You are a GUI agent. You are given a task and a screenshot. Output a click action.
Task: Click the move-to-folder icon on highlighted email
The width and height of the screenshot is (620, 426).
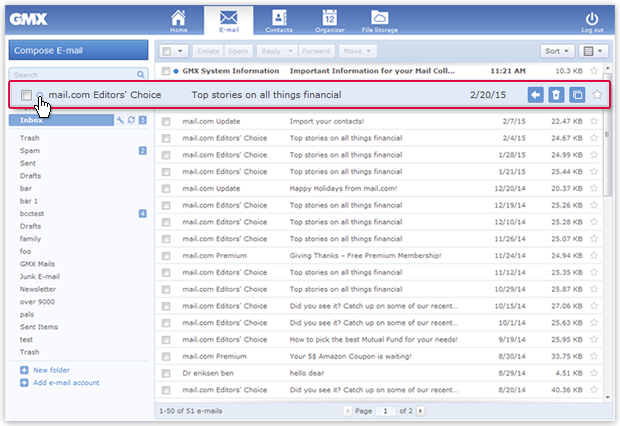[577, 95]
